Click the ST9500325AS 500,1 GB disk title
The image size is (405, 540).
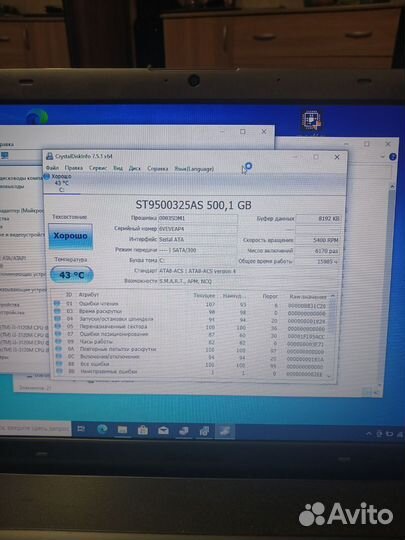coord(194,205)
